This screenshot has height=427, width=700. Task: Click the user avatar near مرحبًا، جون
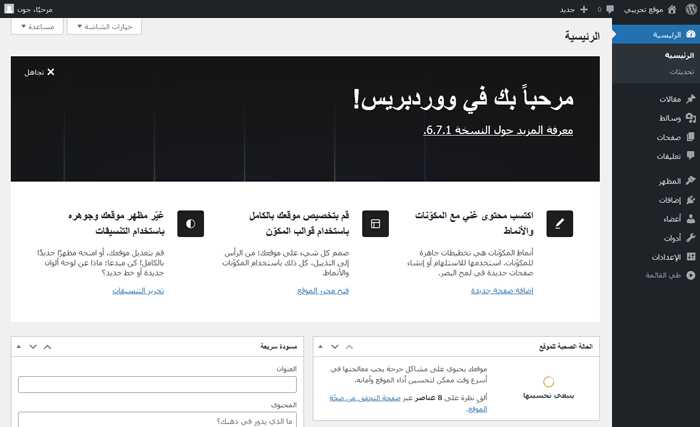click(x=9, y=9)
